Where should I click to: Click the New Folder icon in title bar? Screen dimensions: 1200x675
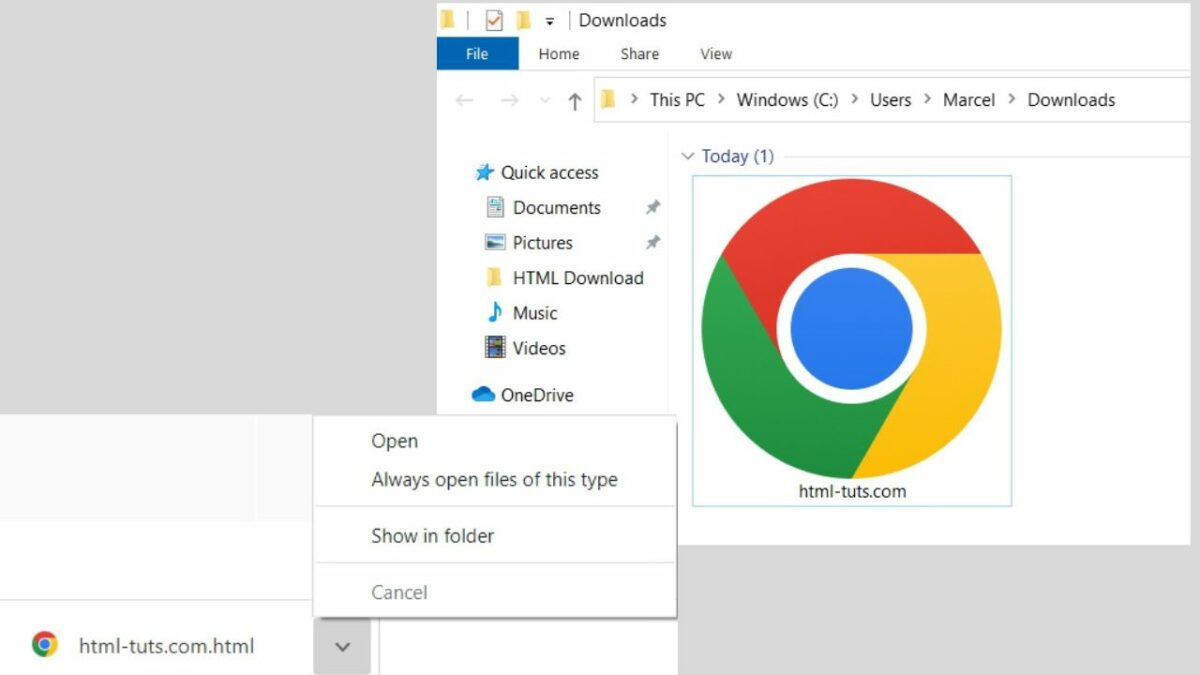pos(523,20)
